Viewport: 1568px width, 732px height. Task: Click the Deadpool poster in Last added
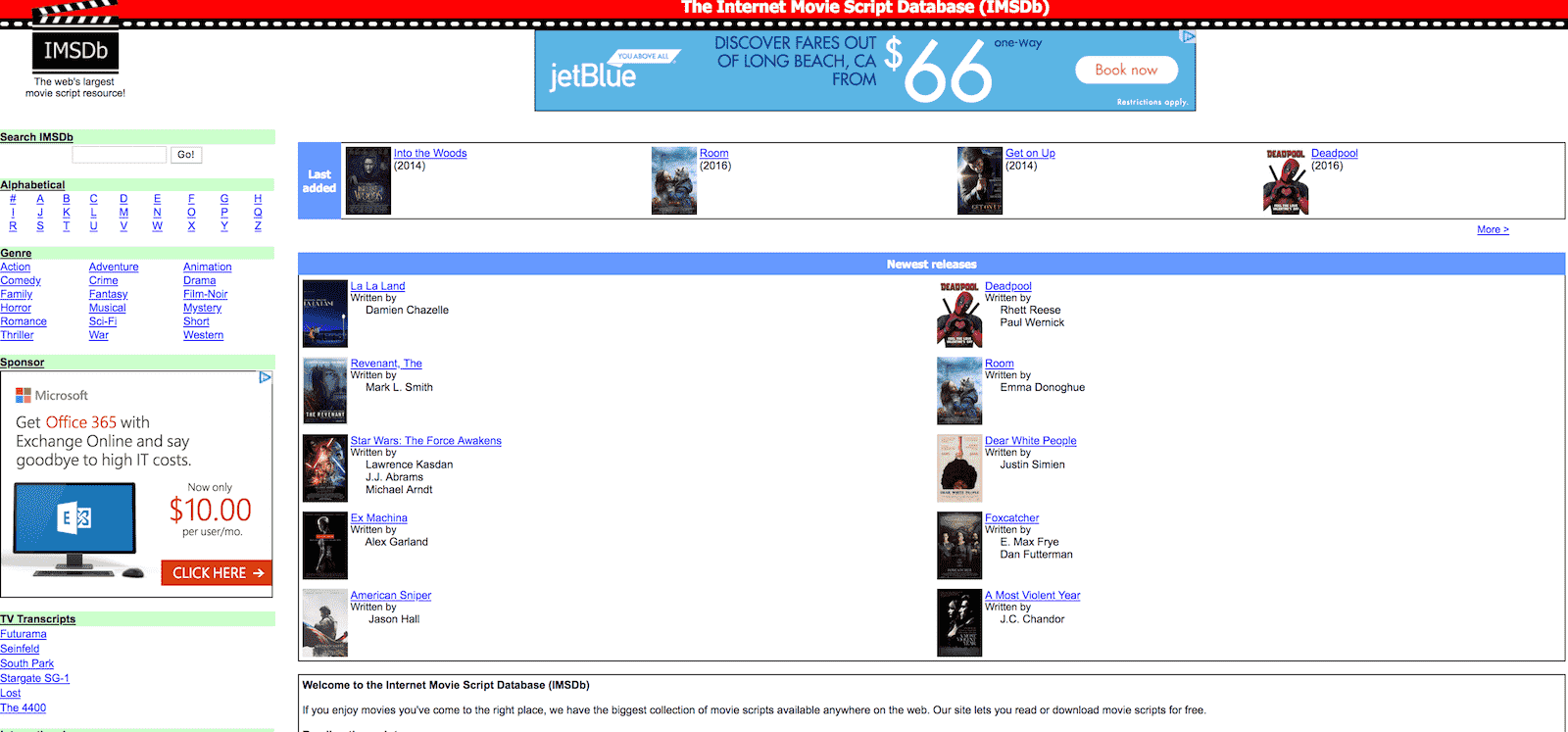pyautogui.click(x=1286, y=180)
